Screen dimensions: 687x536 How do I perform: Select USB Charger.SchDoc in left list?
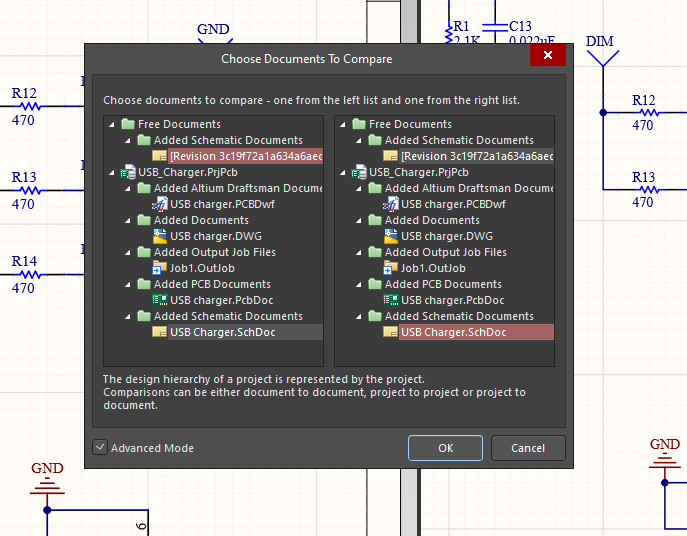point(246,332)
